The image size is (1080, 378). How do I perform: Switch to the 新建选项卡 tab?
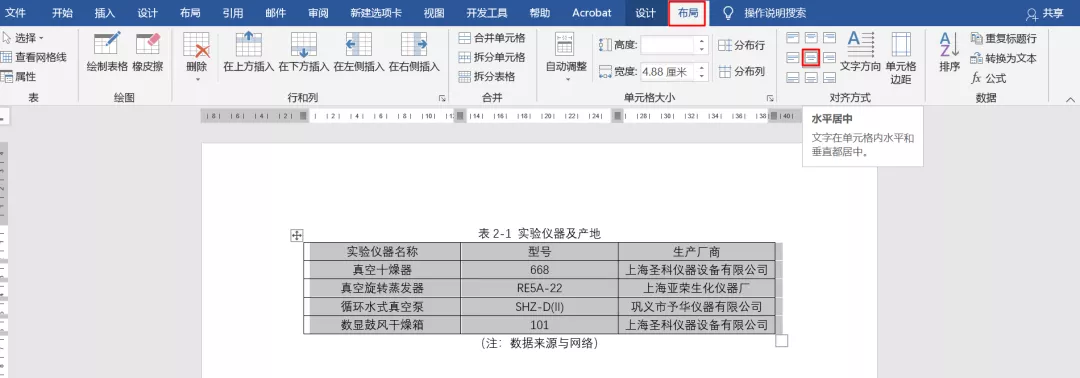(376, 13)
